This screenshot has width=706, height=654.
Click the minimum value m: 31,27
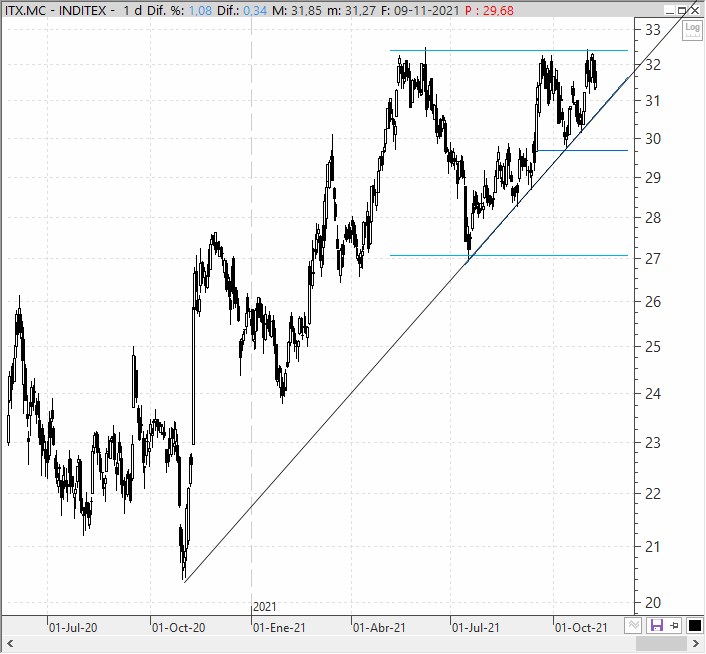point(351,10)
